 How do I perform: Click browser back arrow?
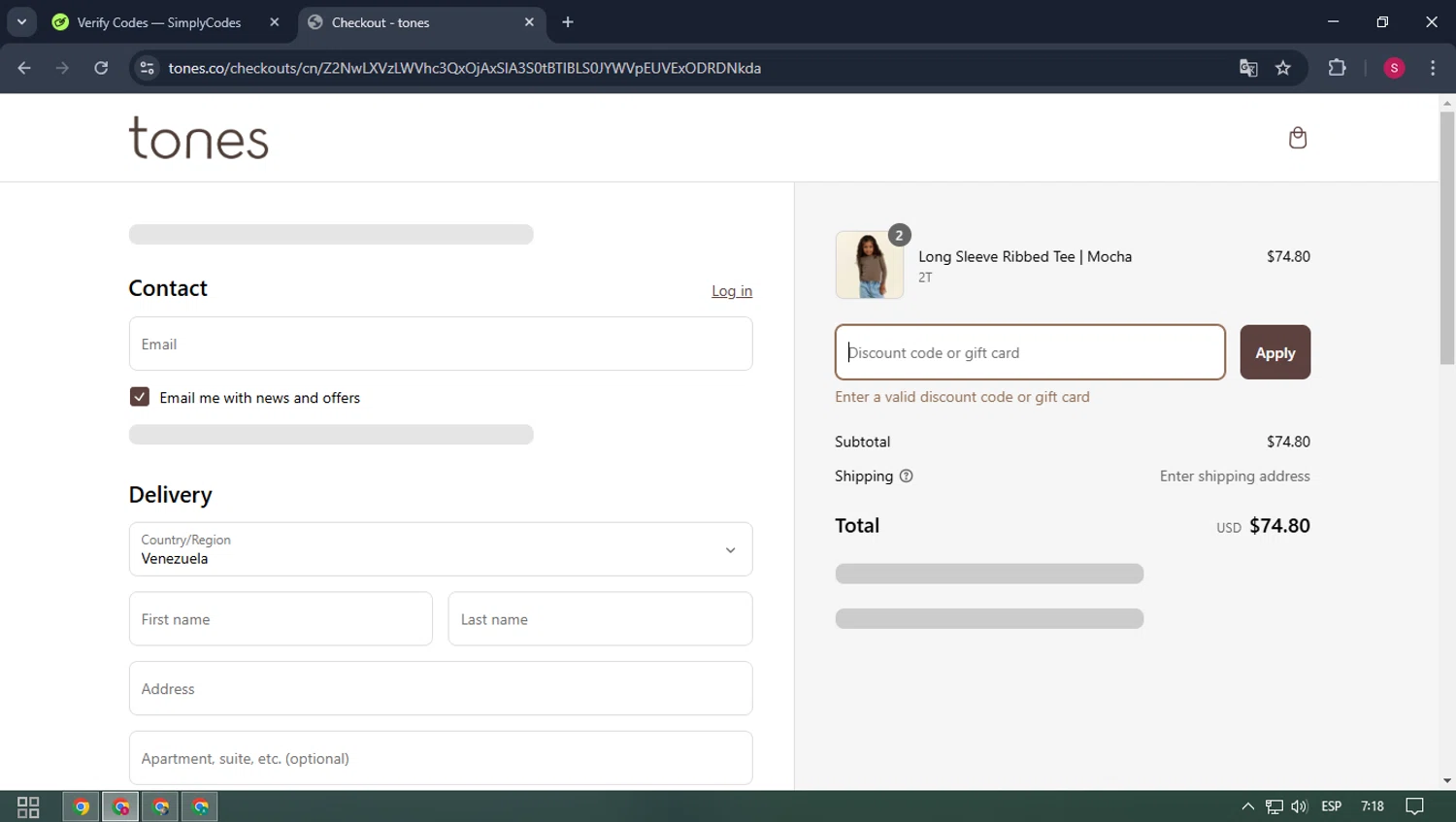click(24, 68)
